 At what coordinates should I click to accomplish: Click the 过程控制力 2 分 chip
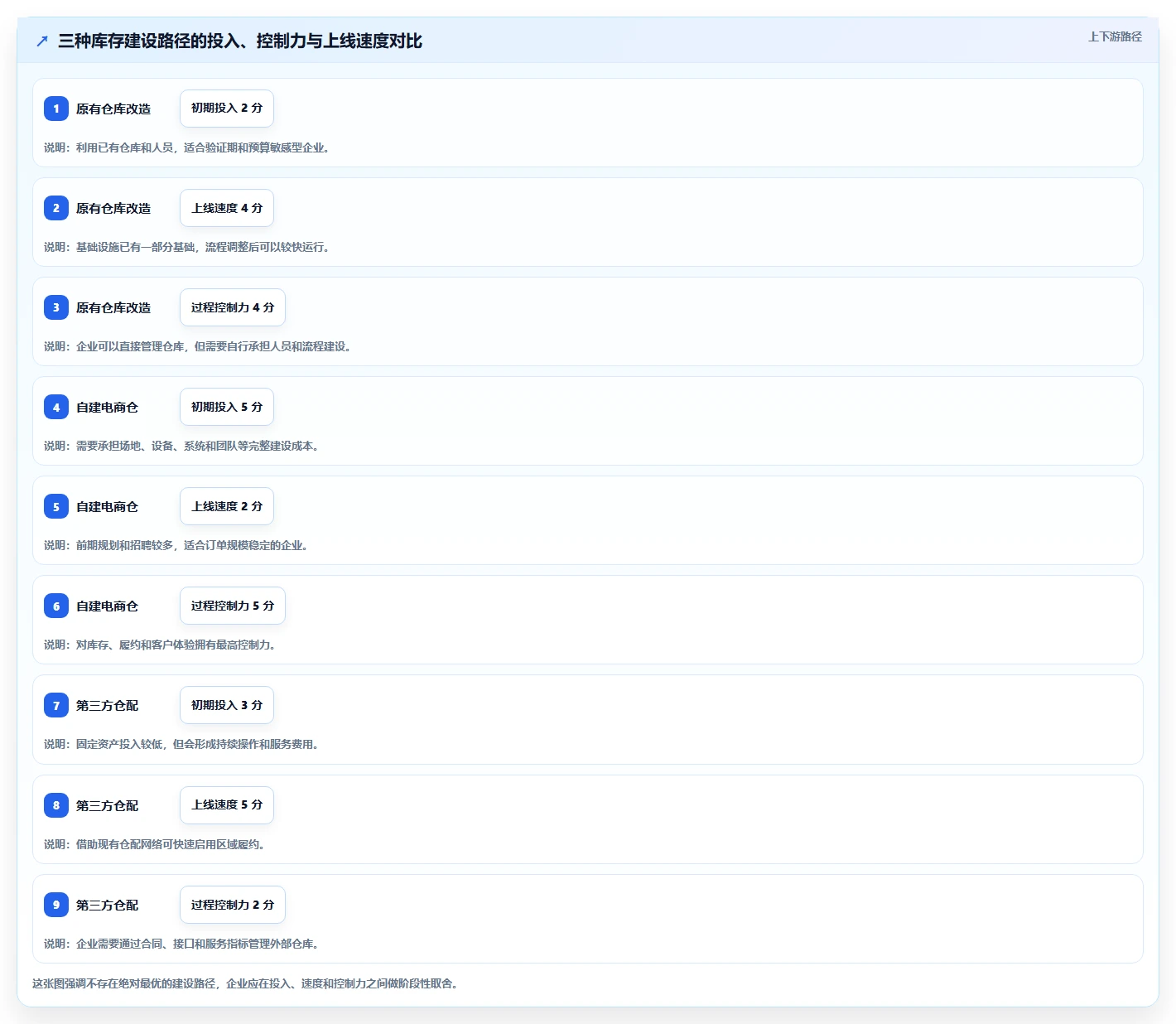click(233, 905)
